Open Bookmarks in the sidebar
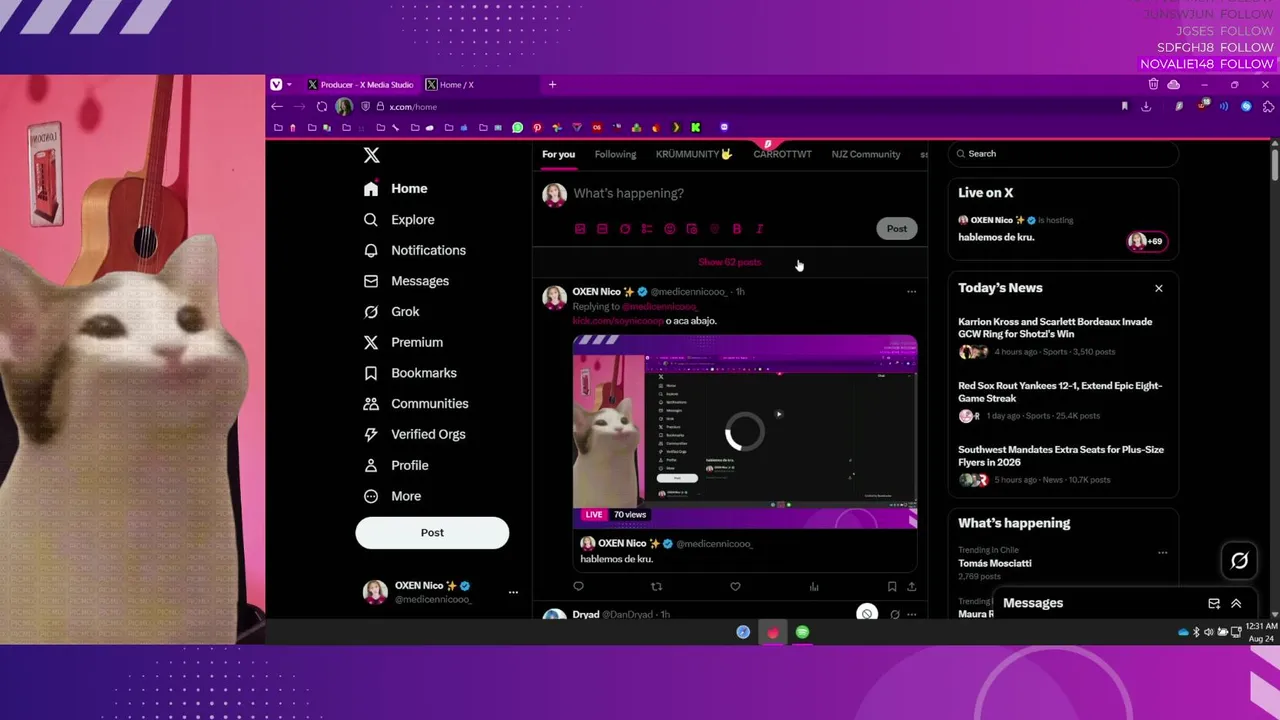This screenshot has width=1280, height=720. 410,373
